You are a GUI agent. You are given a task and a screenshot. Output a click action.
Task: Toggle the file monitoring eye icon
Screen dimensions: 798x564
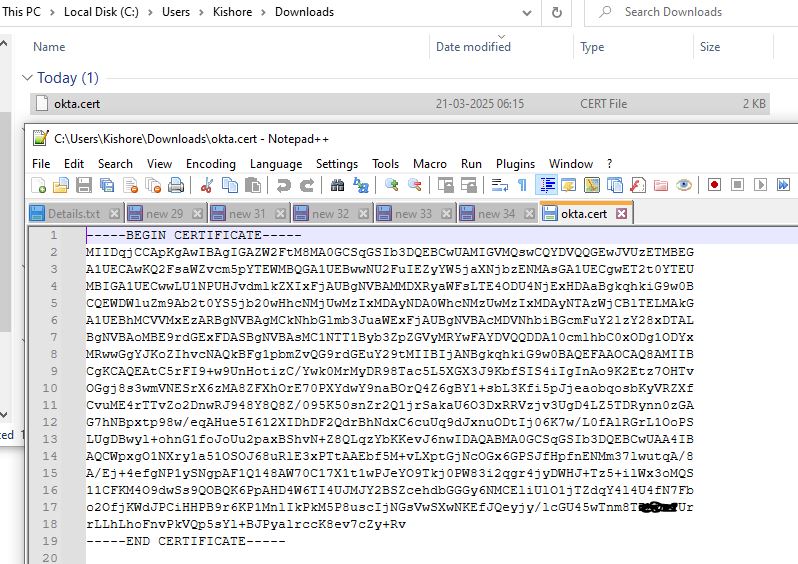(x=684, y=185)
